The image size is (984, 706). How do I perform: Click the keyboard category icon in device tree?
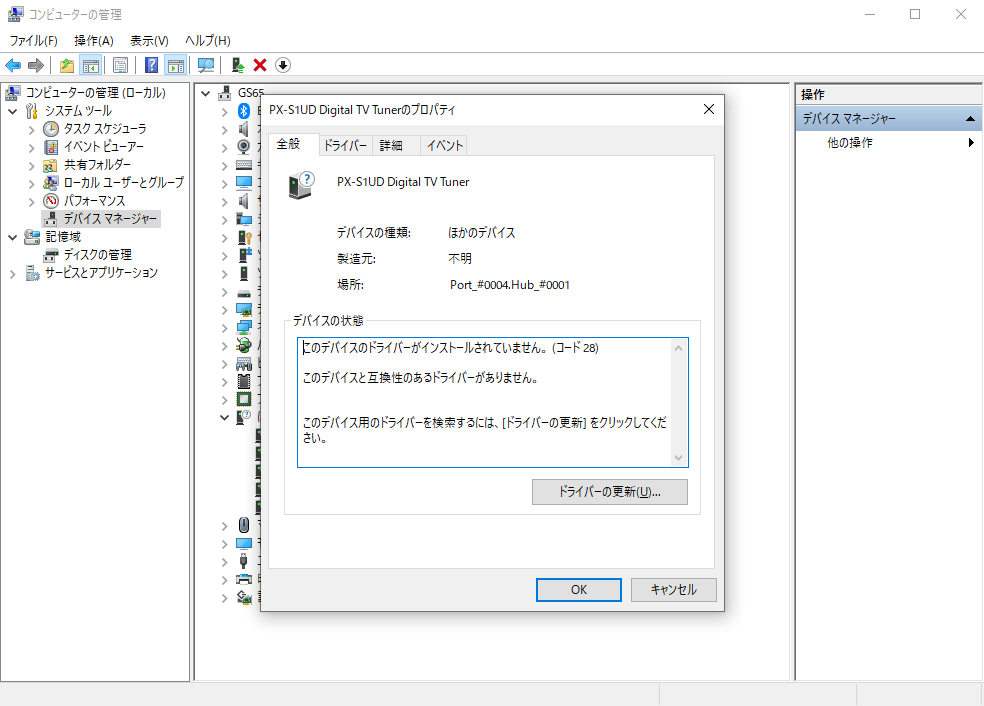click(x=243, y=165)
